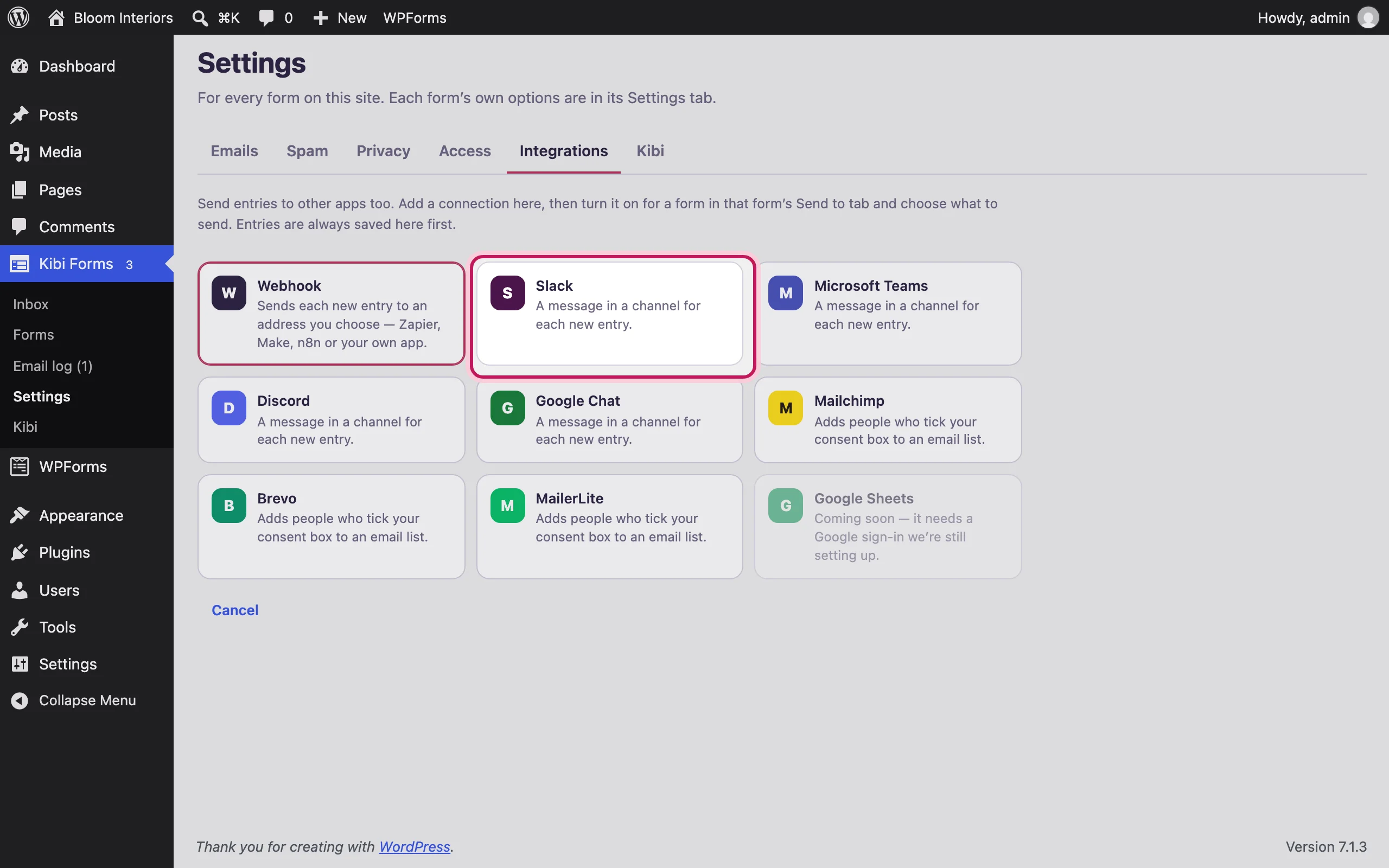
Task: Select the Discord D icon
Action: click(x=228, y=407)
